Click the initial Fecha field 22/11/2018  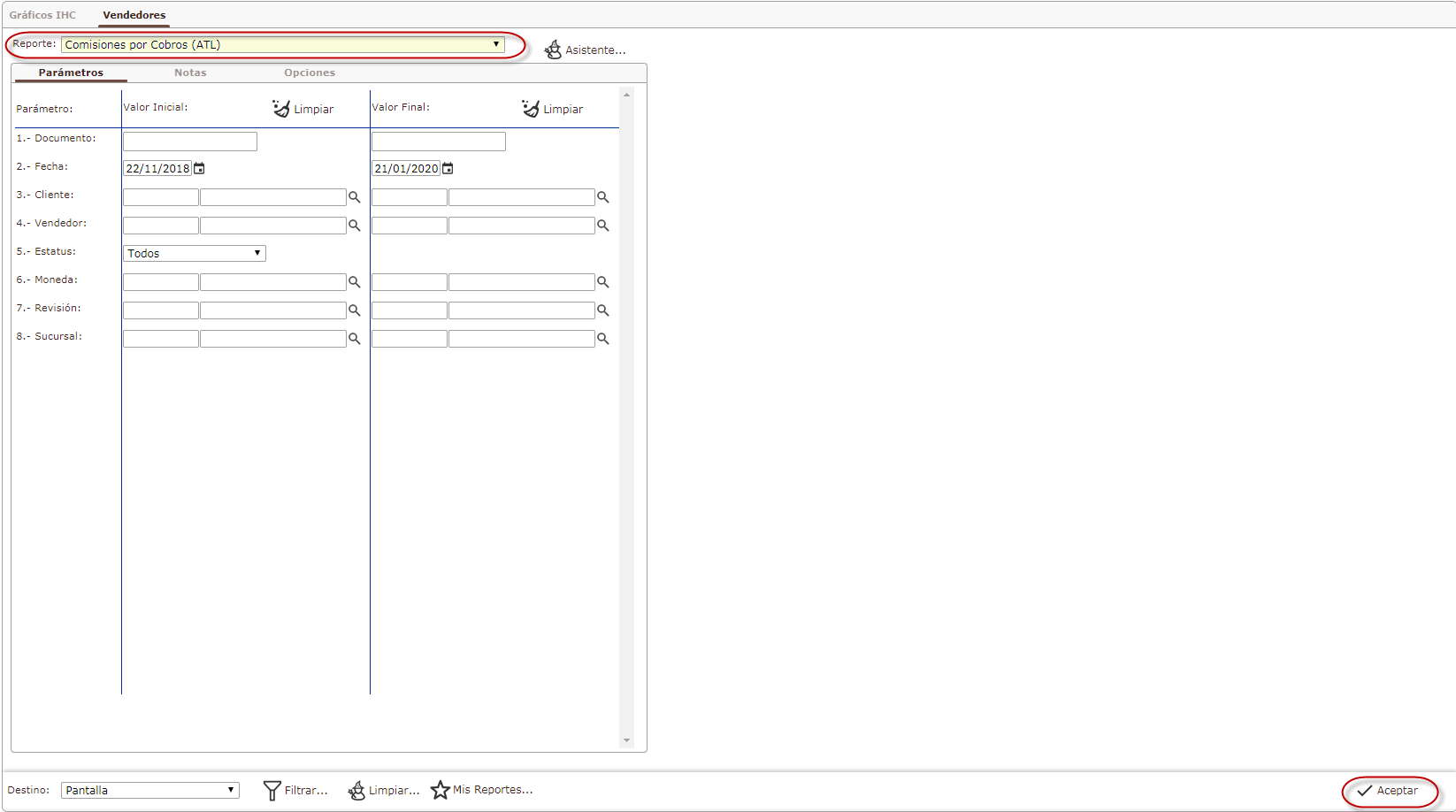157,168
